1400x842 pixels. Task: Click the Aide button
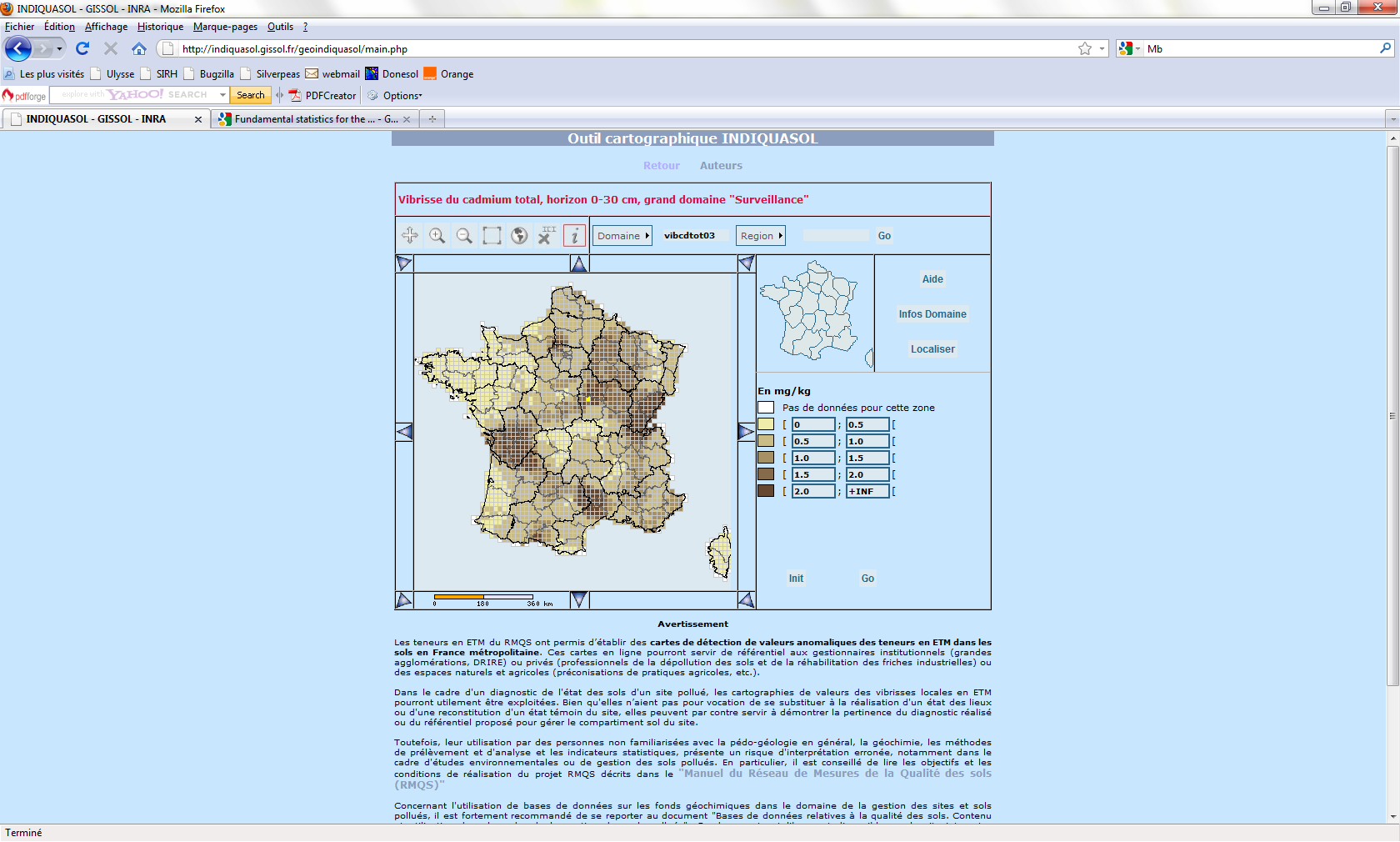932,279
